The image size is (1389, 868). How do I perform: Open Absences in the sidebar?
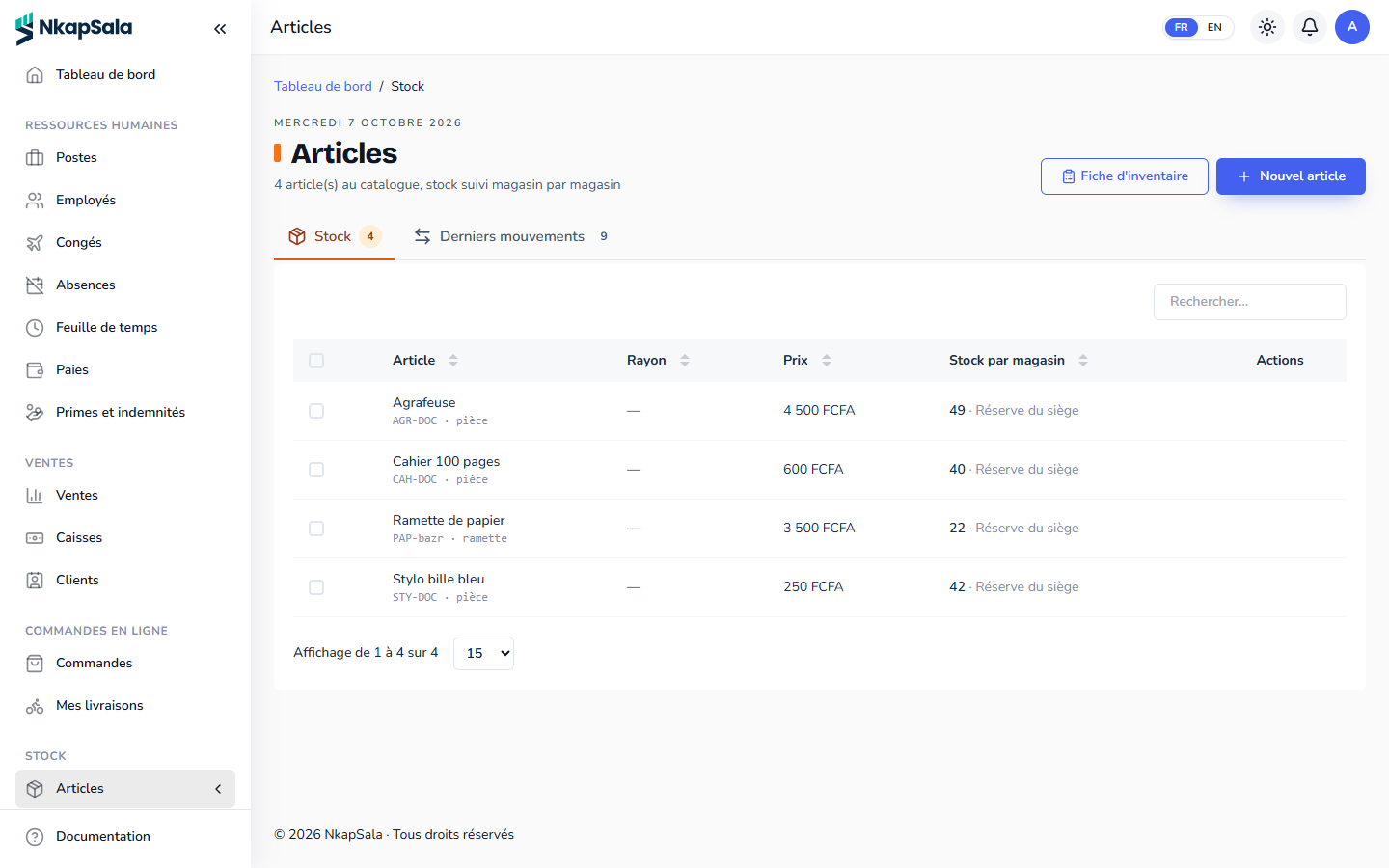tap(125, 285)
